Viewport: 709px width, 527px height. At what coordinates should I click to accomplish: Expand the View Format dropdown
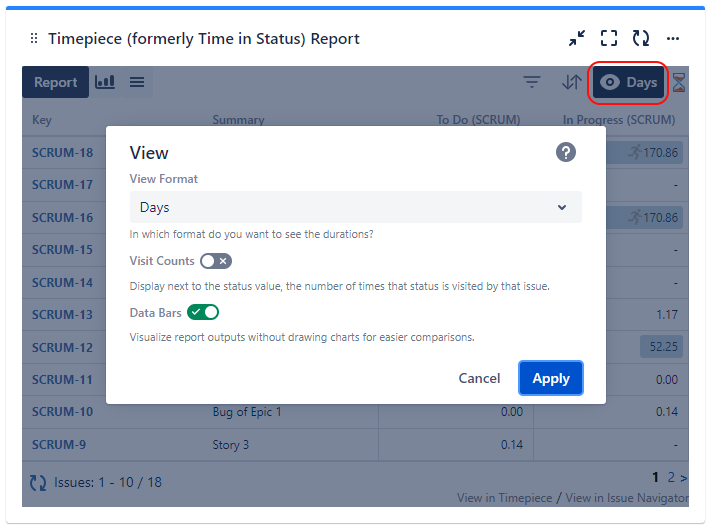tap(355, 207)
